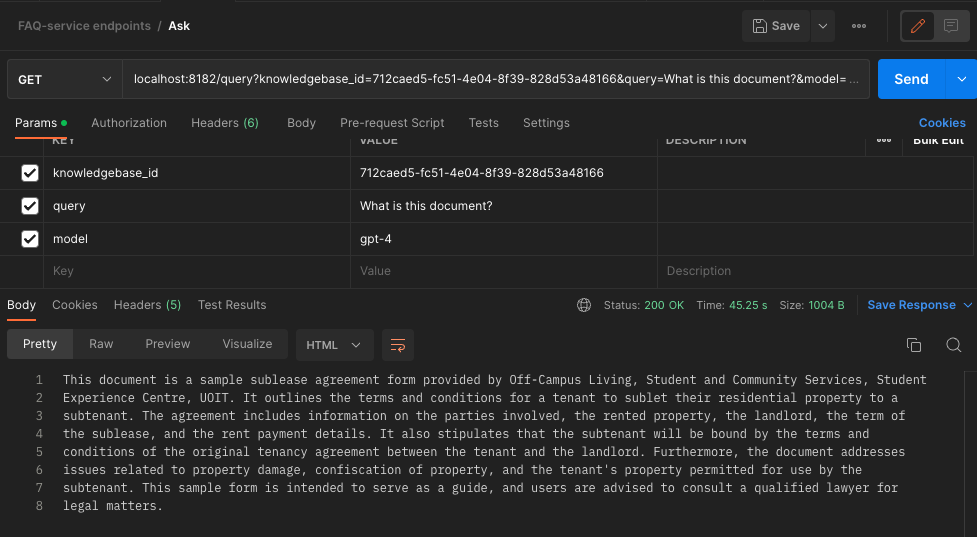
Task: Click the empty Value field
Action: (504, 272)
